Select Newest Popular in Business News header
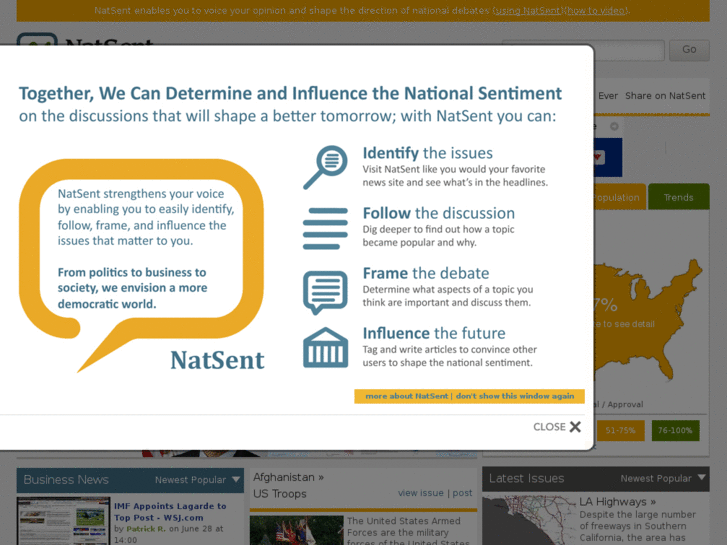 point(190,480)
